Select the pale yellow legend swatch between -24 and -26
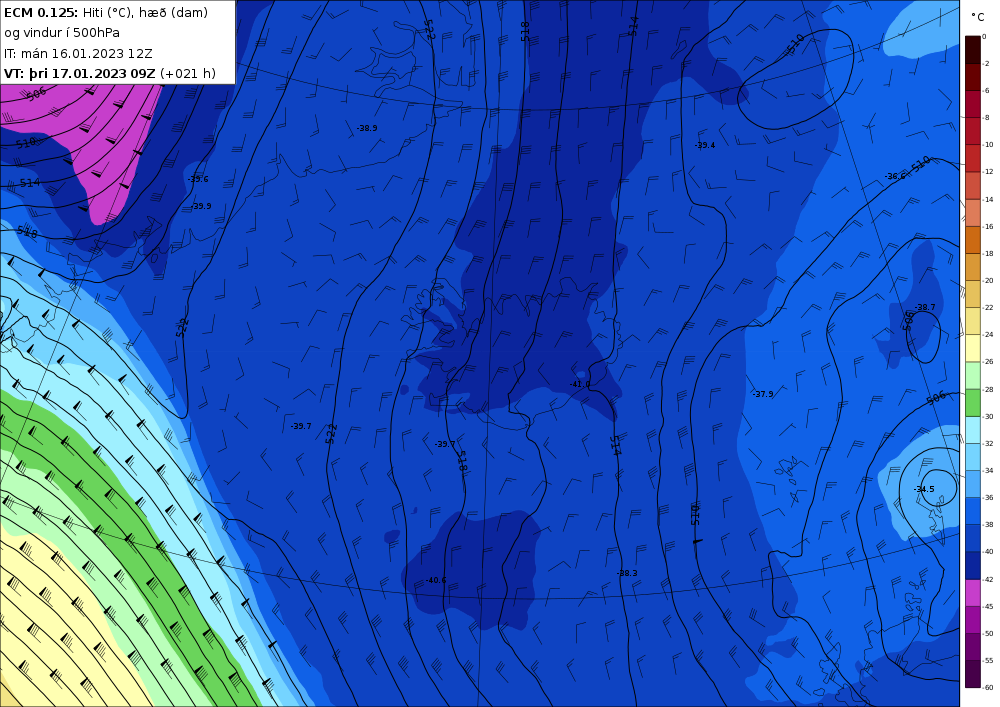1000x707 pixels. click(973, 348)
